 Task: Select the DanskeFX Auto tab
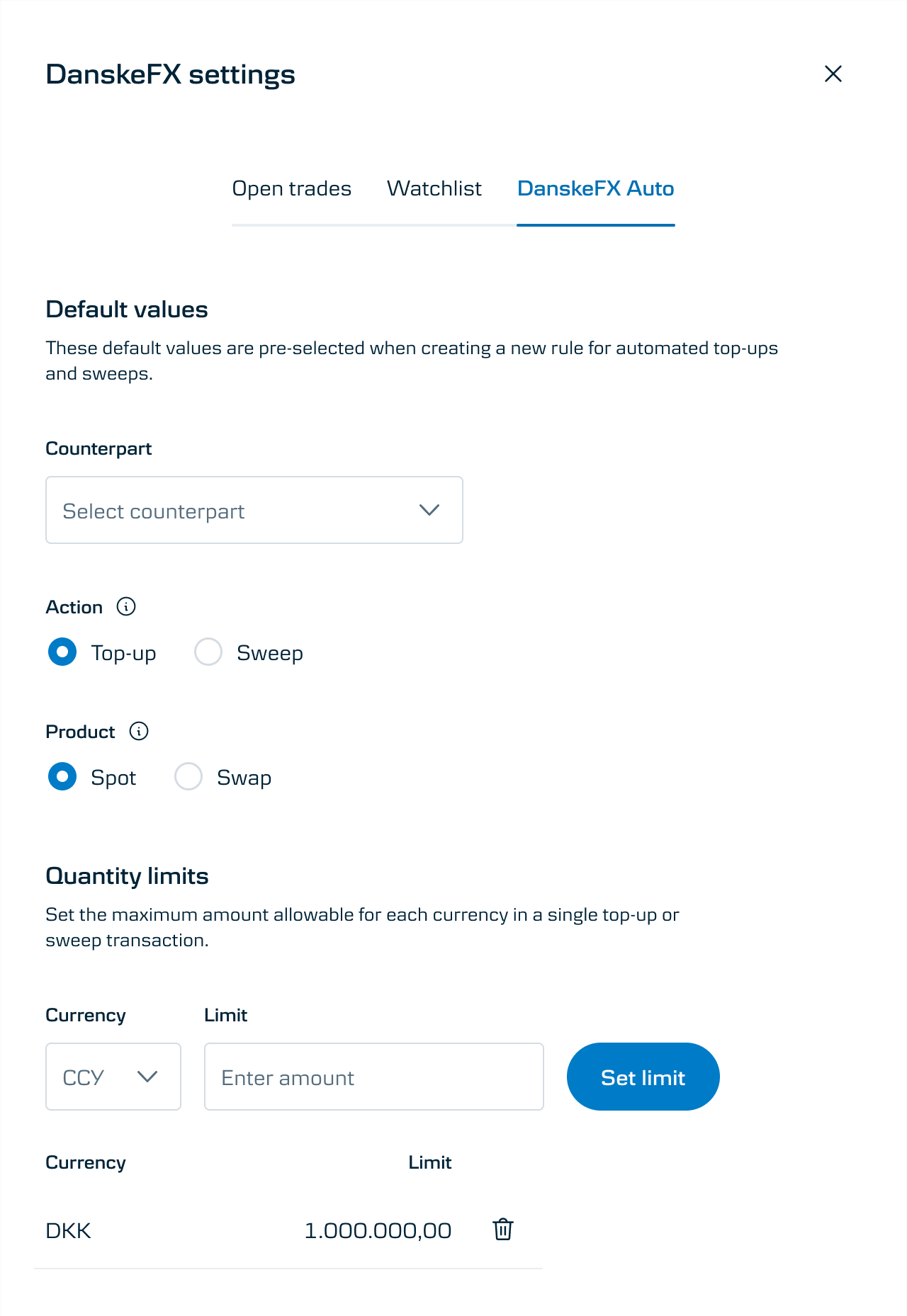(x=596, y=188)
